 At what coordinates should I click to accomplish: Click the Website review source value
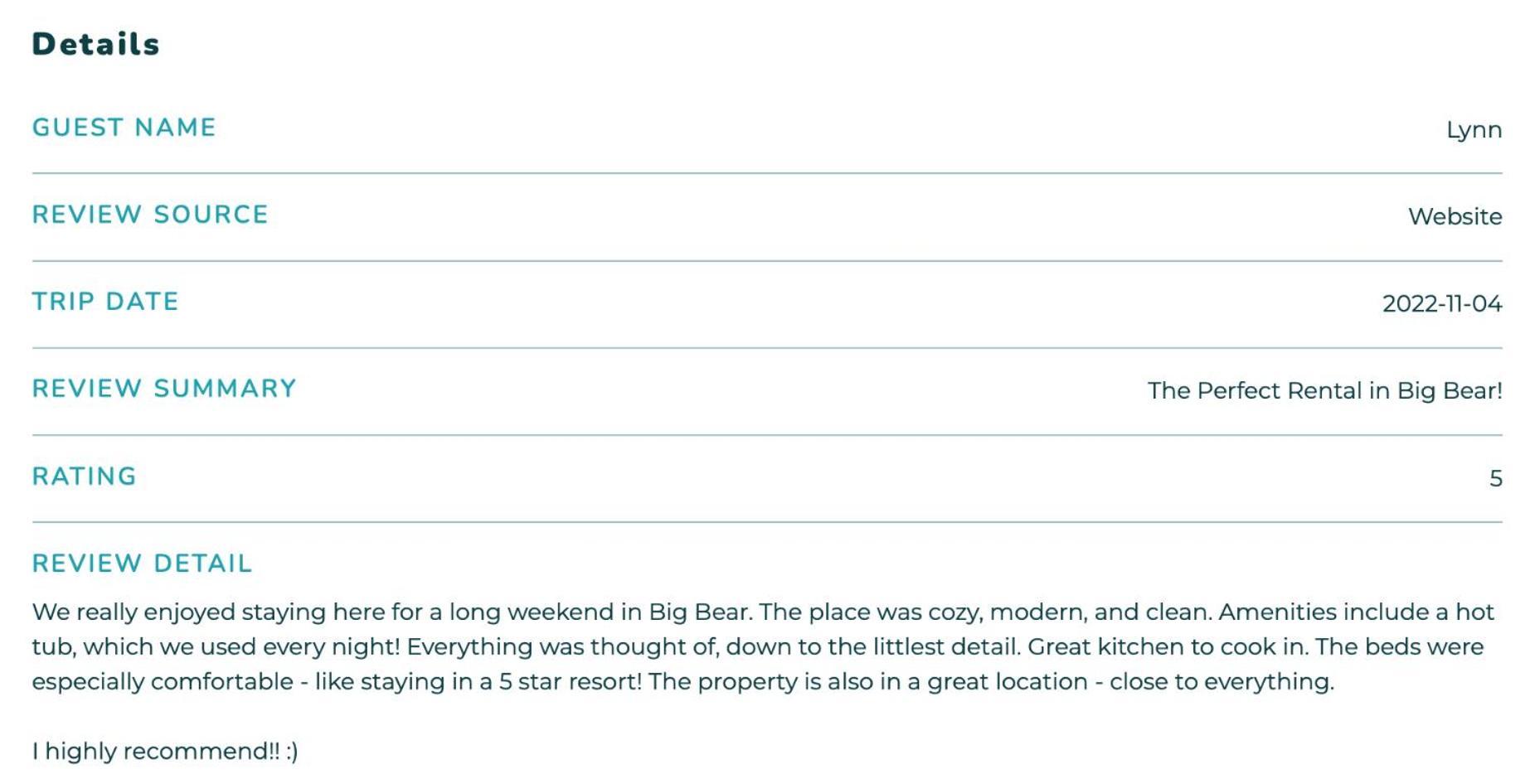point(1455,216)
